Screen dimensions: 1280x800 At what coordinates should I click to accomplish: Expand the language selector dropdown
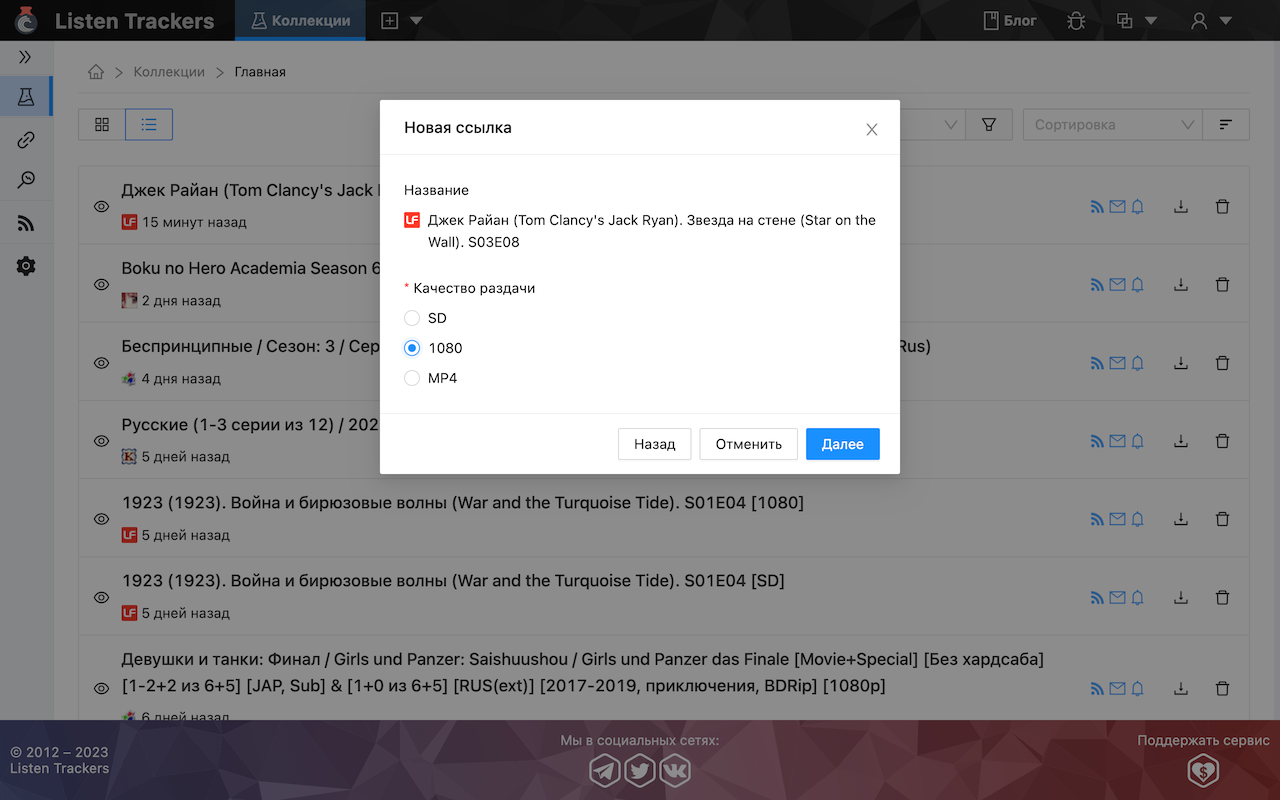[x=1135, y=20]
